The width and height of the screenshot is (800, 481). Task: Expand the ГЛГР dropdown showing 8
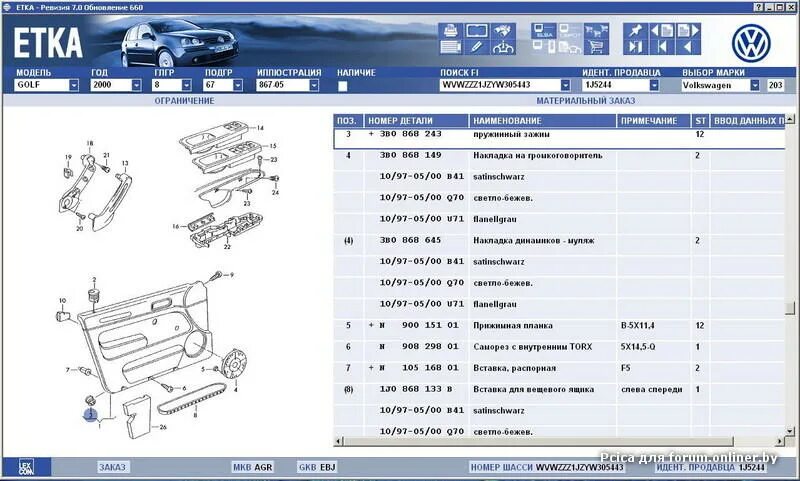pyautogui.click(x=187, y=85)
